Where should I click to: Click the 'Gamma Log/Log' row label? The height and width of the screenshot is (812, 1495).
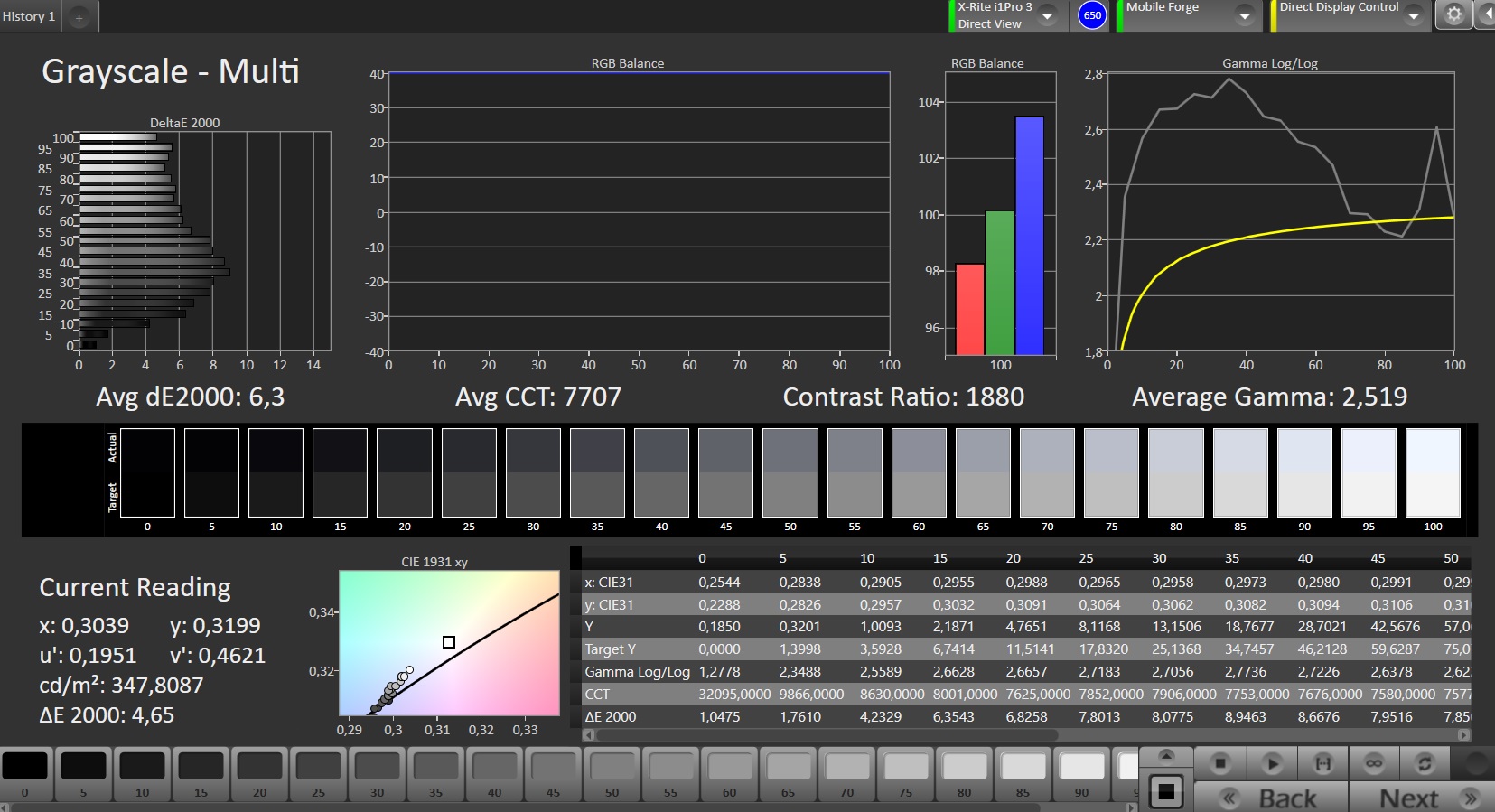pos(637,672)
